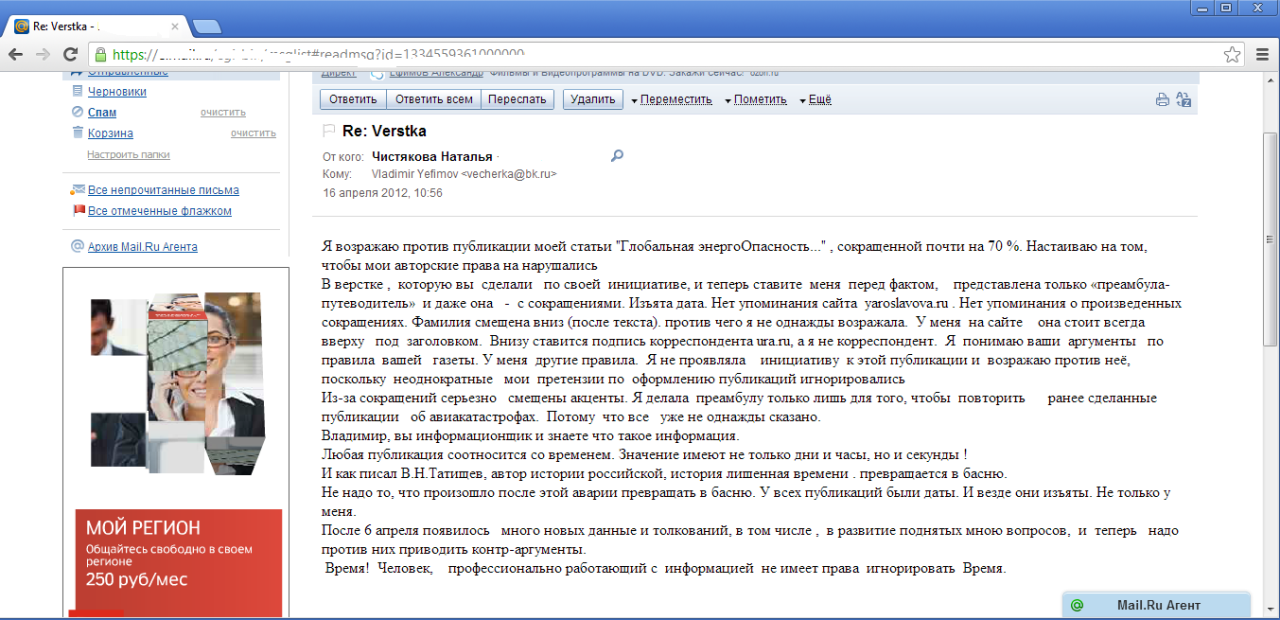The image size is (1280, 620).
Task: Click the Ответить button
Action: click(x=353, y=99)
